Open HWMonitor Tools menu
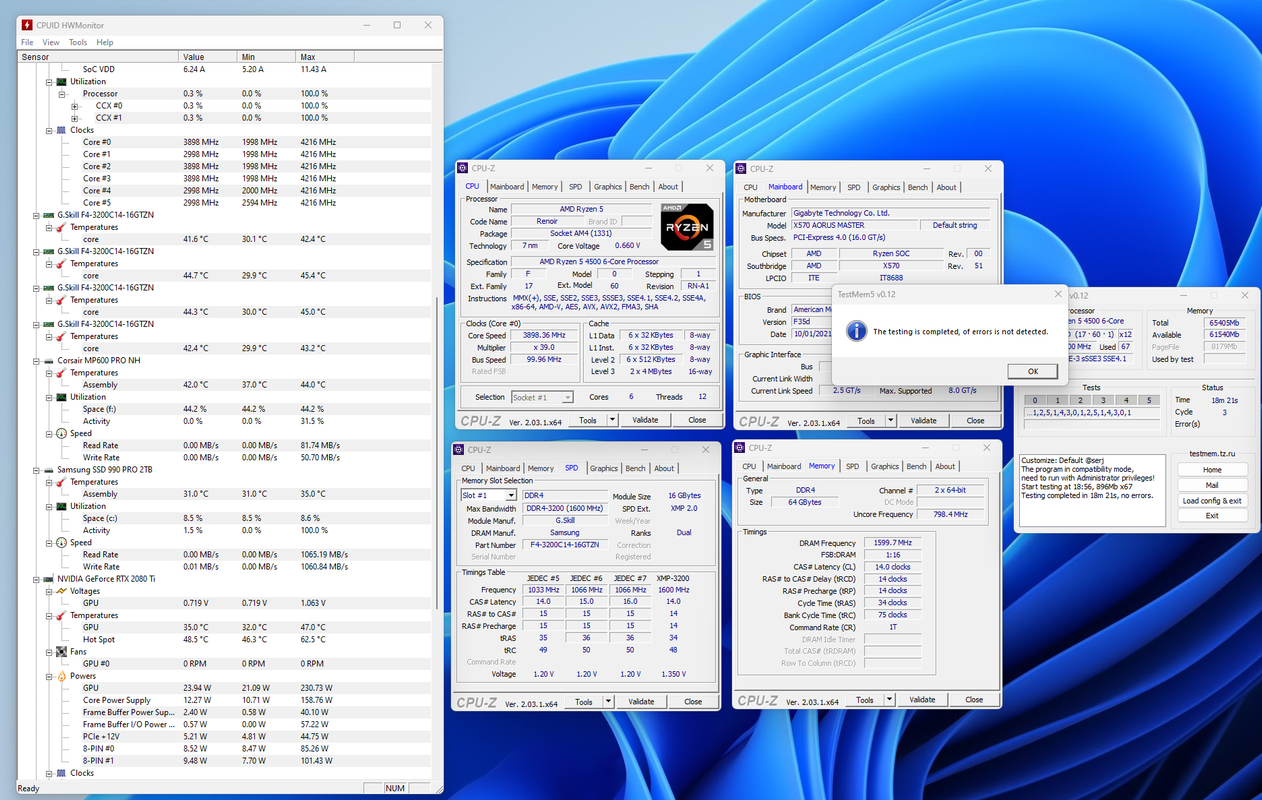Screen dimensions: 1262x800 78,43
